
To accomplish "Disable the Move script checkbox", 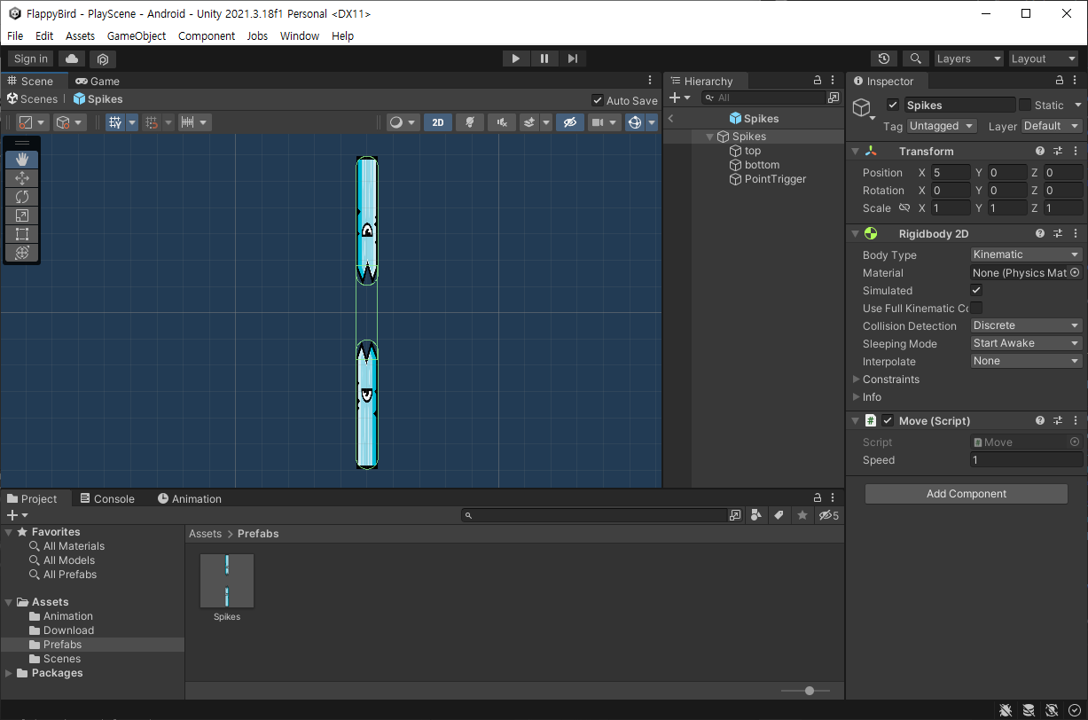I will (x=887, y=420).
